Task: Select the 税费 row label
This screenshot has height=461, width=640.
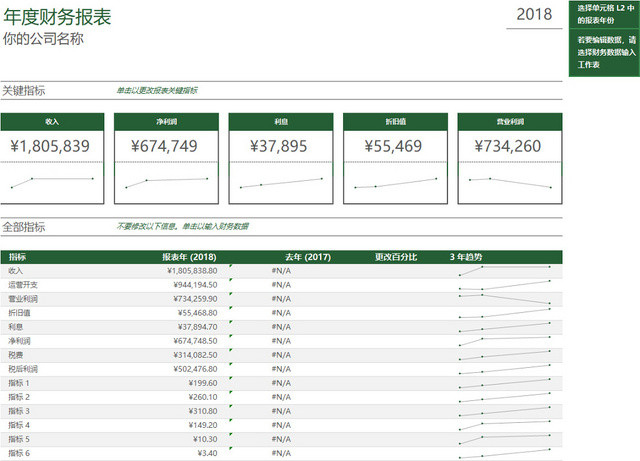Action: click(16, 355)
